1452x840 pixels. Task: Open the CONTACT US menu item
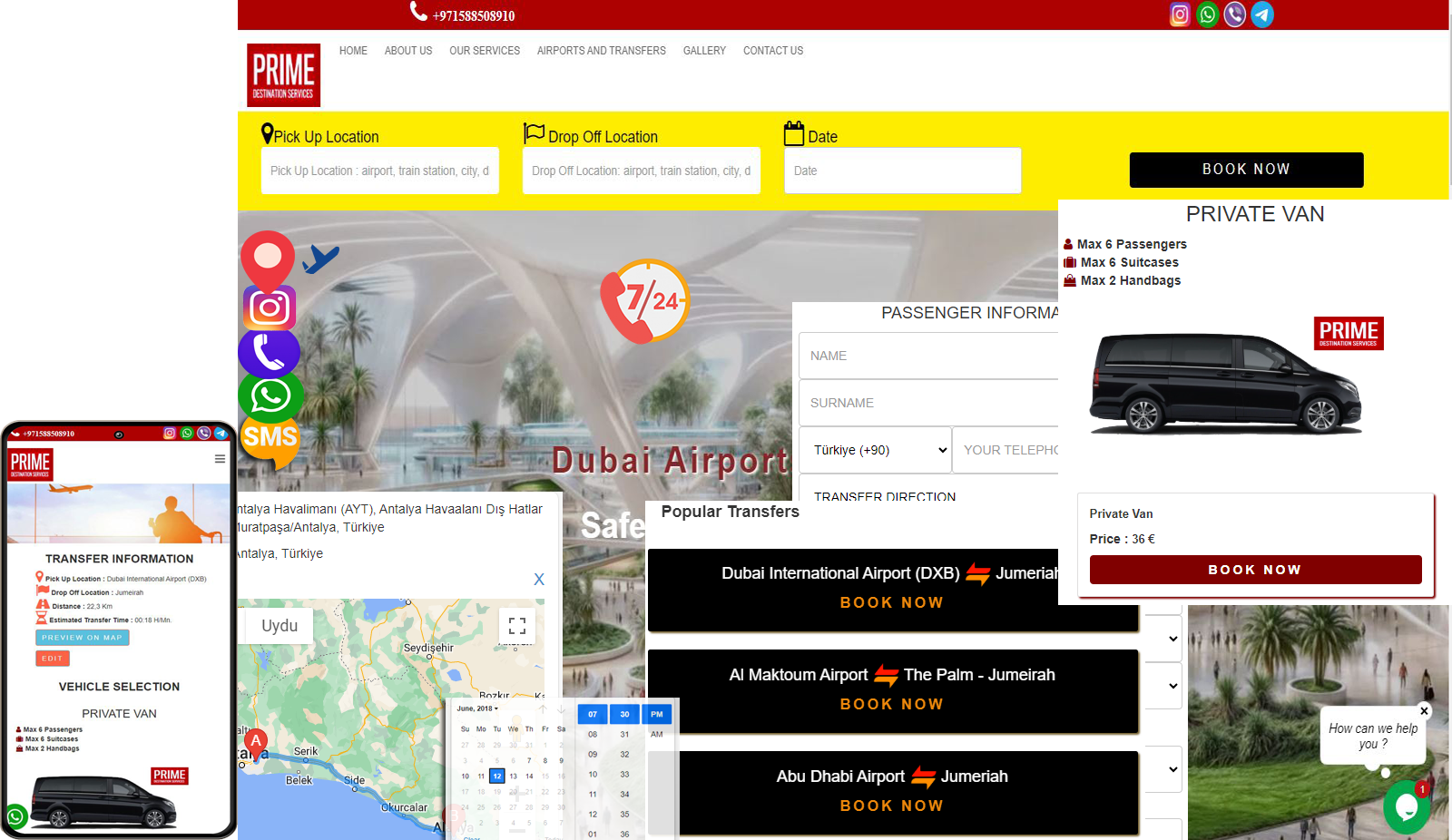click(x=773, y=51)
